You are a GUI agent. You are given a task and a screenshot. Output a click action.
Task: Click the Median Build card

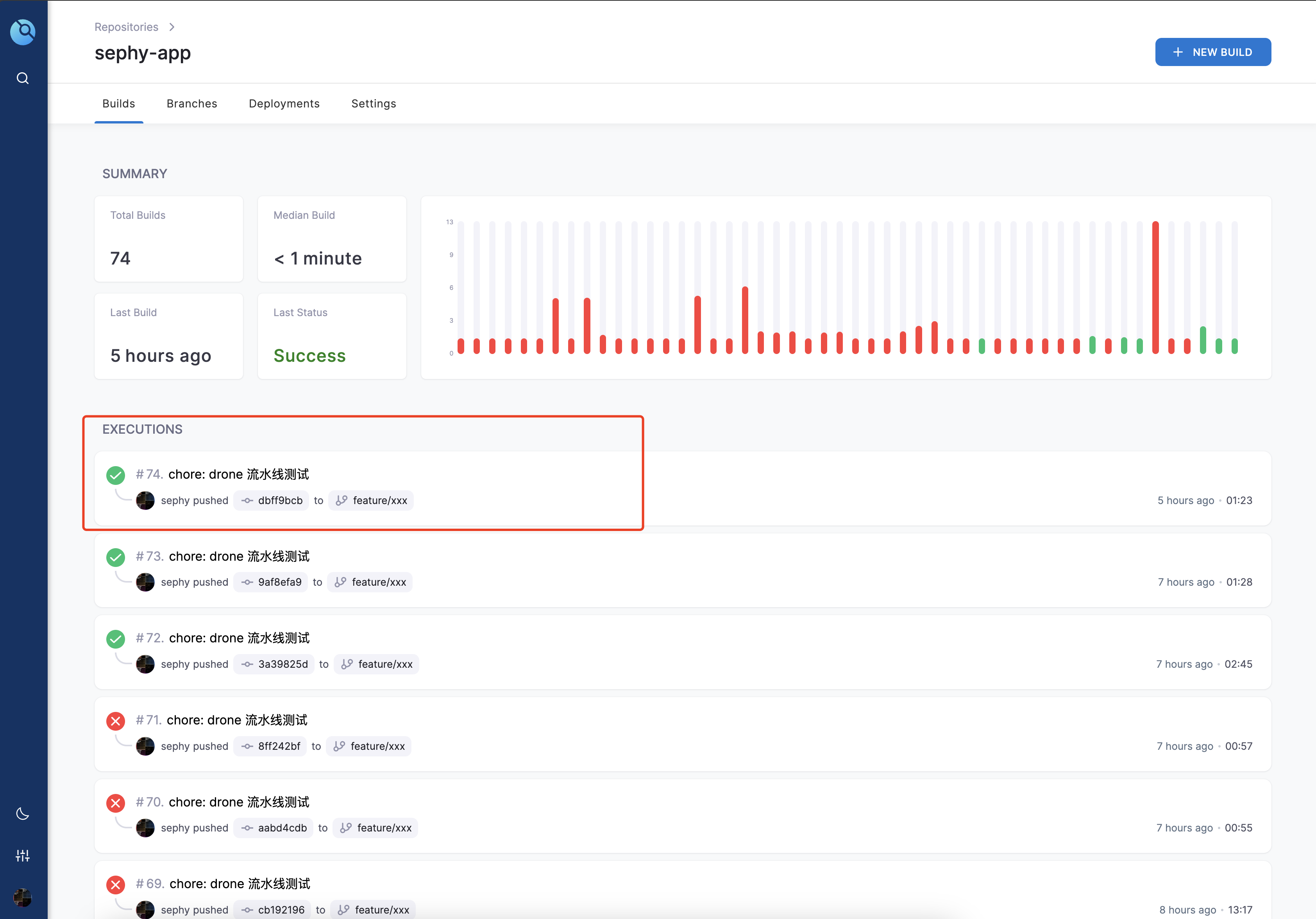pyautogui.click(x=332, y=239)
